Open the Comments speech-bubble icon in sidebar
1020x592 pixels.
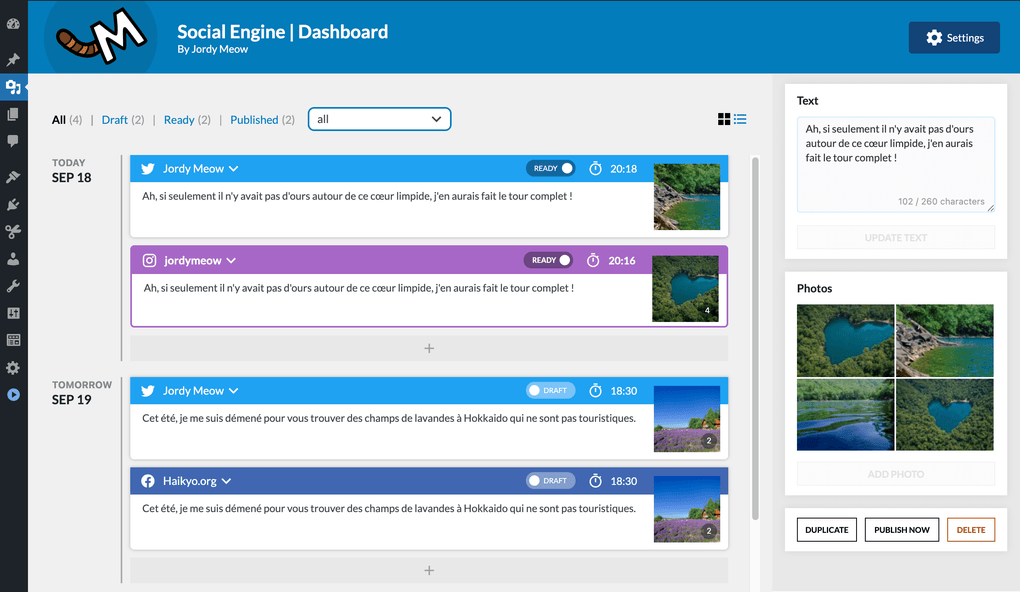coord(13,140)
